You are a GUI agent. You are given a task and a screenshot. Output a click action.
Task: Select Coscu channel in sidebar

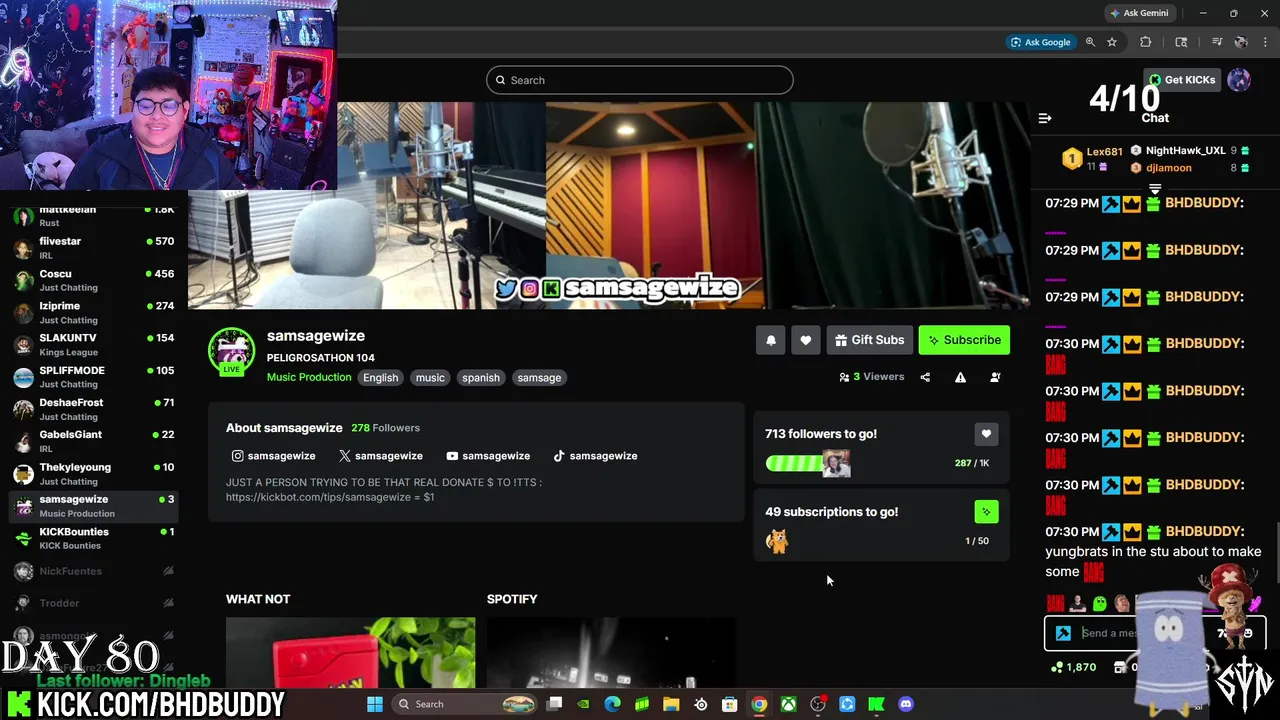point(94,280)
